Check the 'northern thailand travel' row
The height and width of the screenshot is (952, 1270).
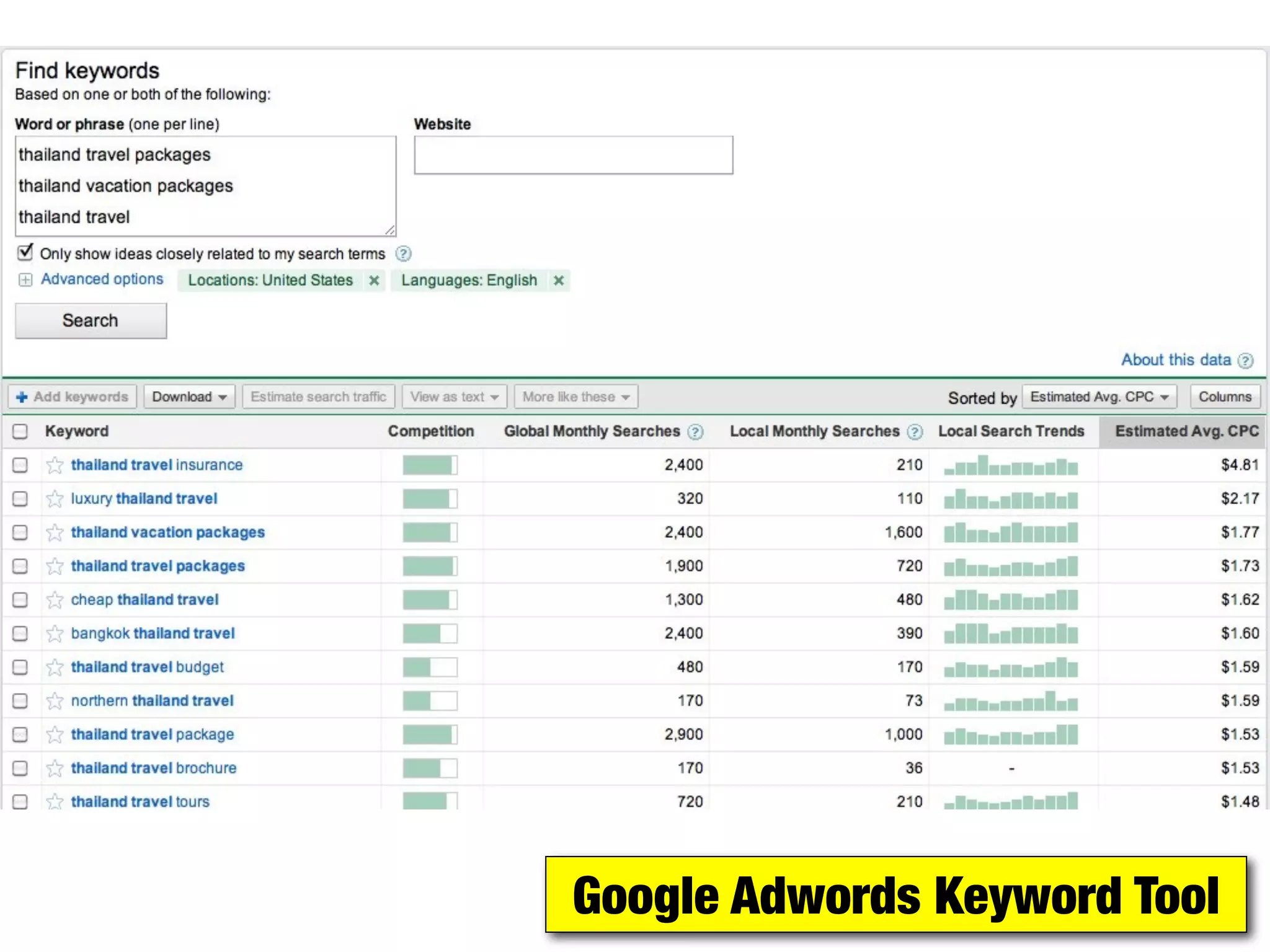pyautogui.click(x=20, y=700)
